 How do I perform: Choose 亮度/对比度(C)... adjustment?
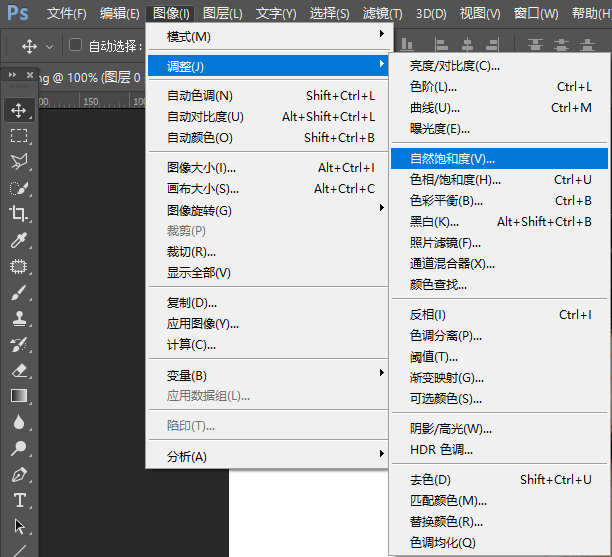(499, 66)
